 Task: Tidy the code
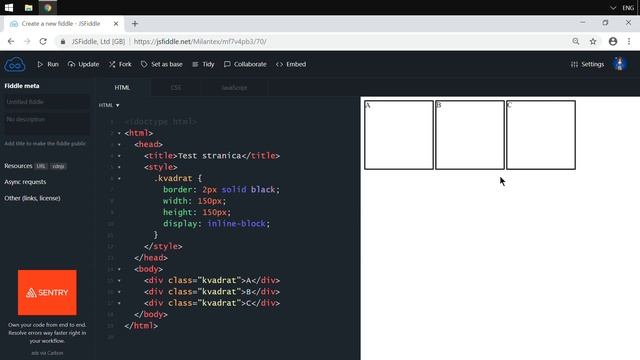203,64
